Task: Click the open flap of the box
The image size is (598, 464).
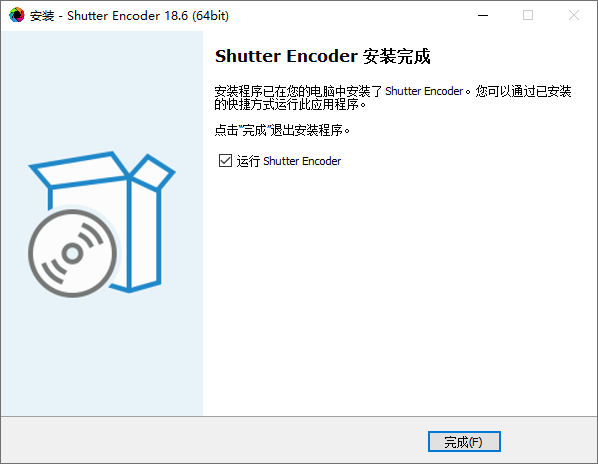Action: click(x=153, y=172)
